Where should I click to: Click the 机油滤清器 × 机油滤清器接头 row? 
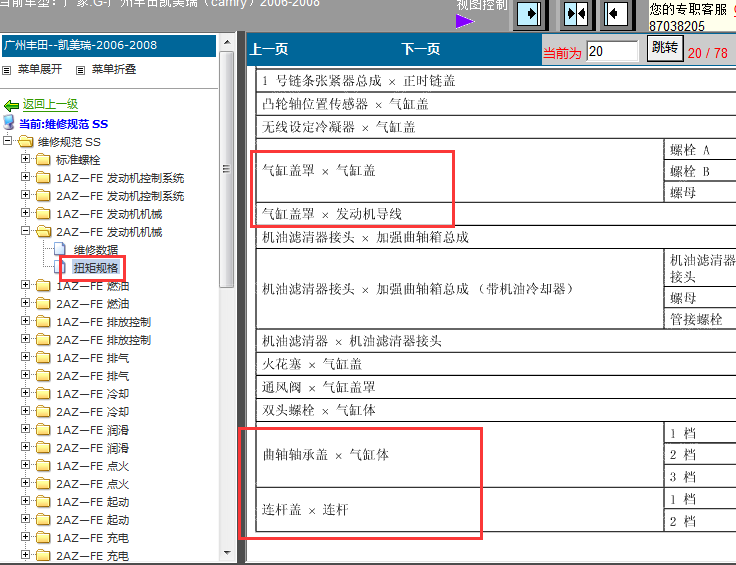click(496, 341)
